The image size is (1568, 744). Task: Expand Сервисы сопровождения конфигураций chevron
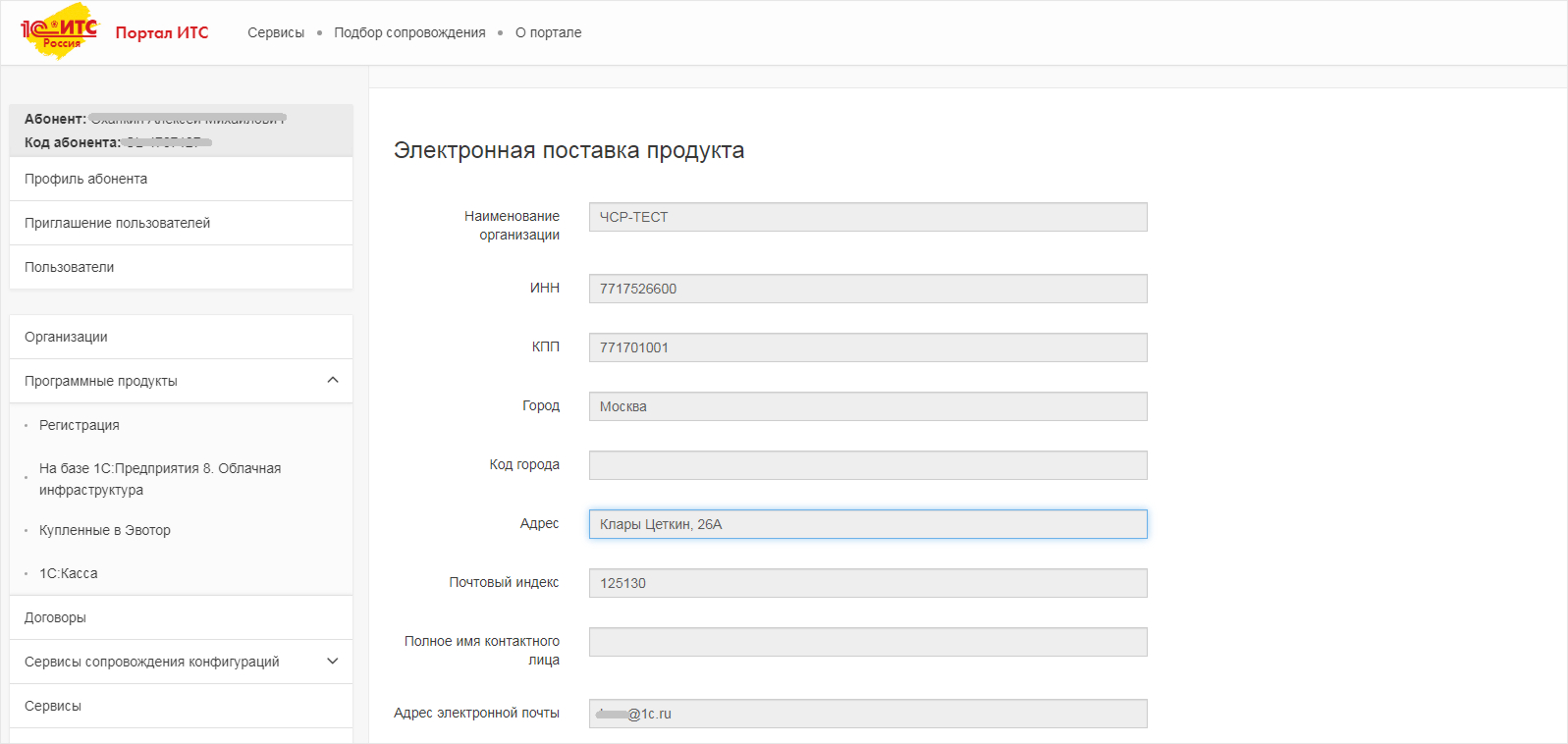click(x=333, y=662)
